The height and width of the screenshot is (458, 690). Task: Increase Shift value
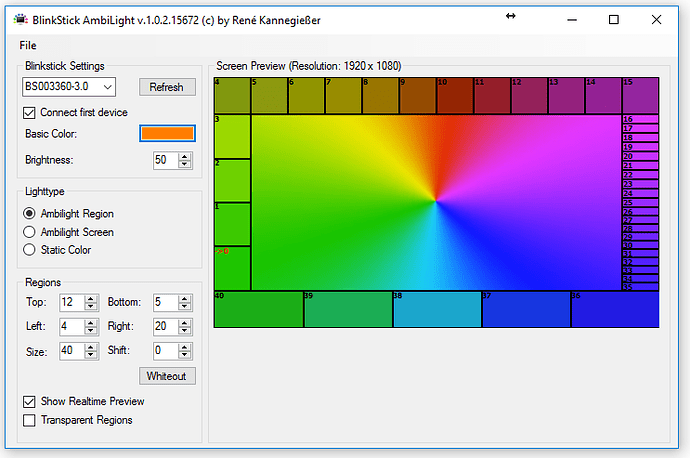[185, 347]
